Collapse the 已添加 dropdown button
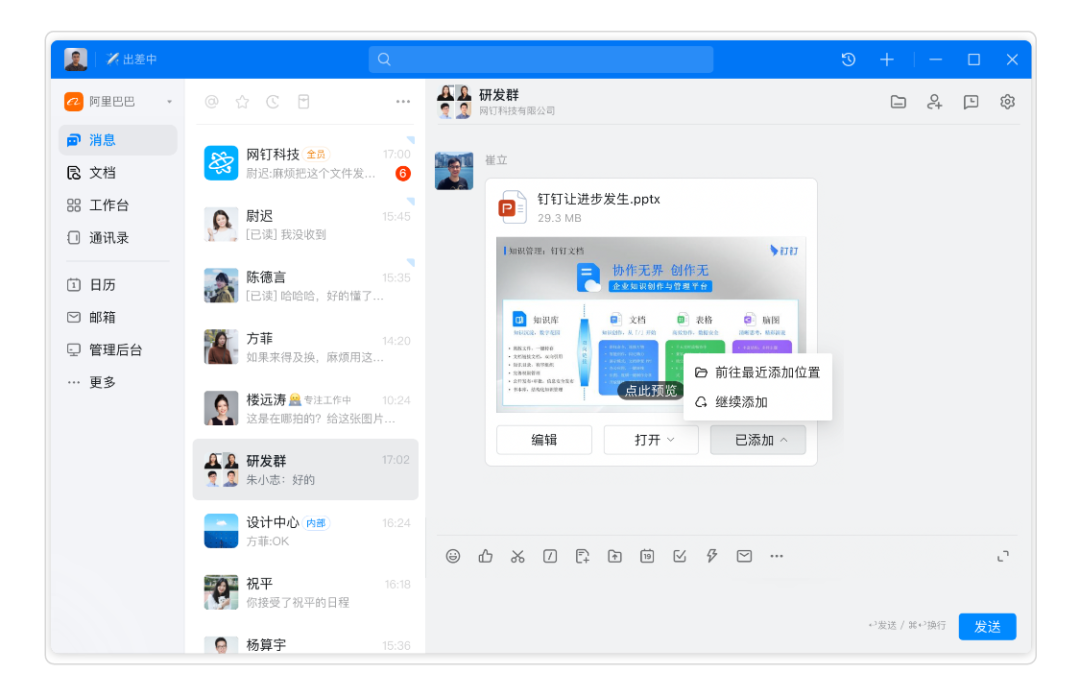 click(758, 440)
